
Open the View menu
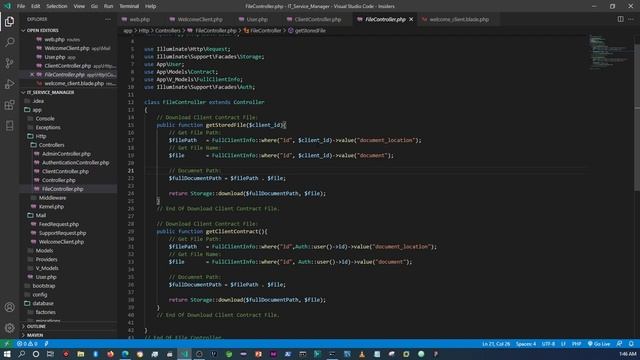click(79, 6)
